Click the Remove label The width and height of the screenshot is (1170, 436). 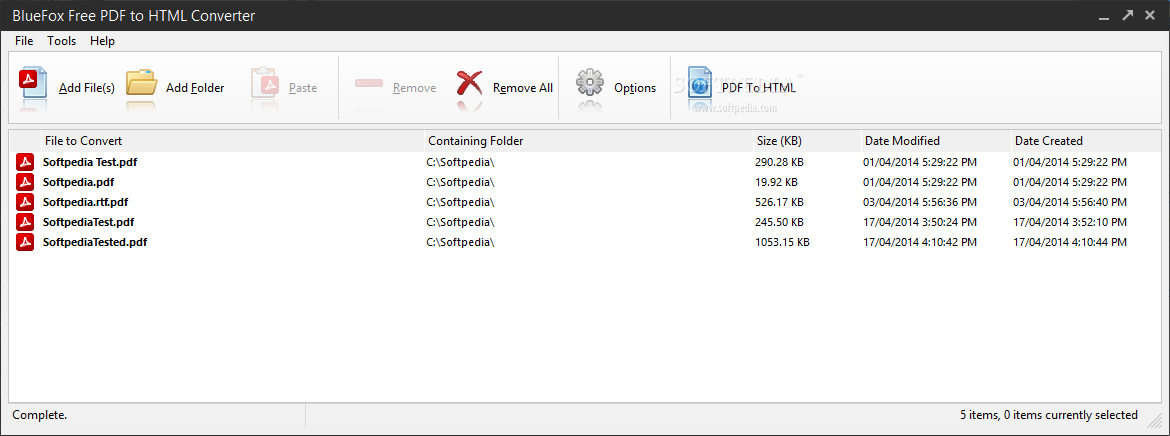pyautogui.click(x=414, y=88)
